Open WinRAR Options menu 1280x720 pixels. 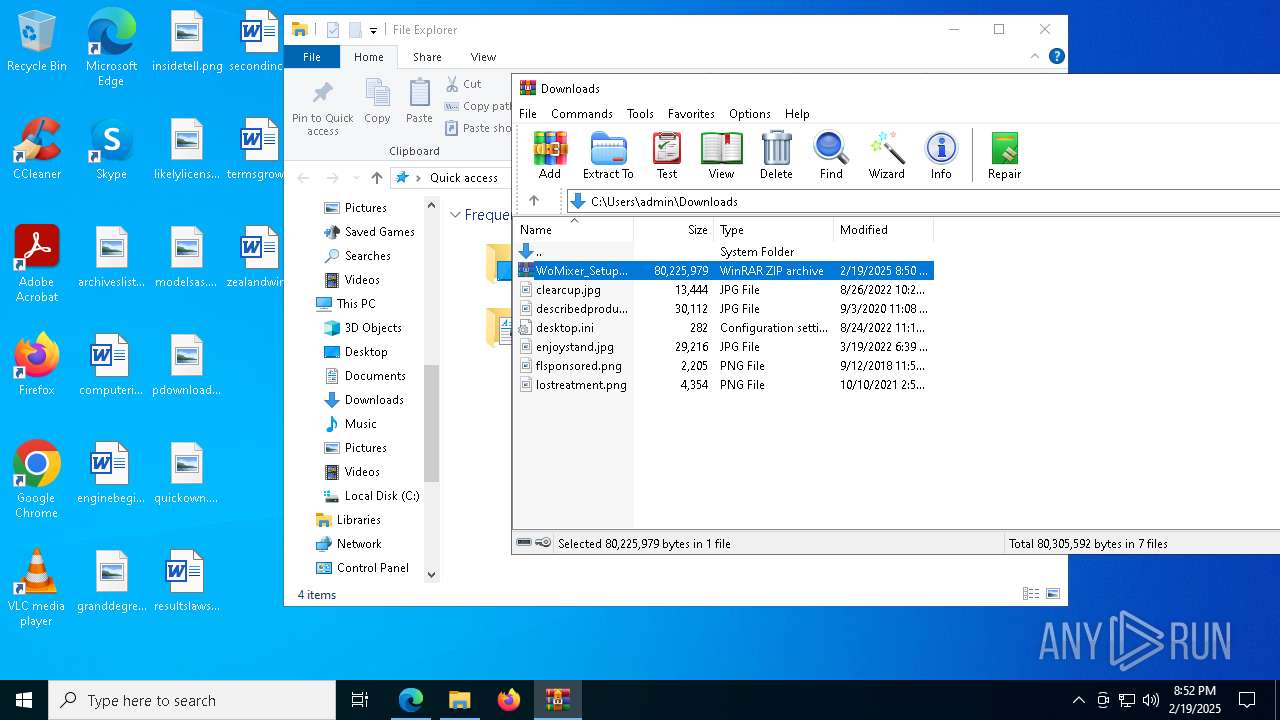750,114
